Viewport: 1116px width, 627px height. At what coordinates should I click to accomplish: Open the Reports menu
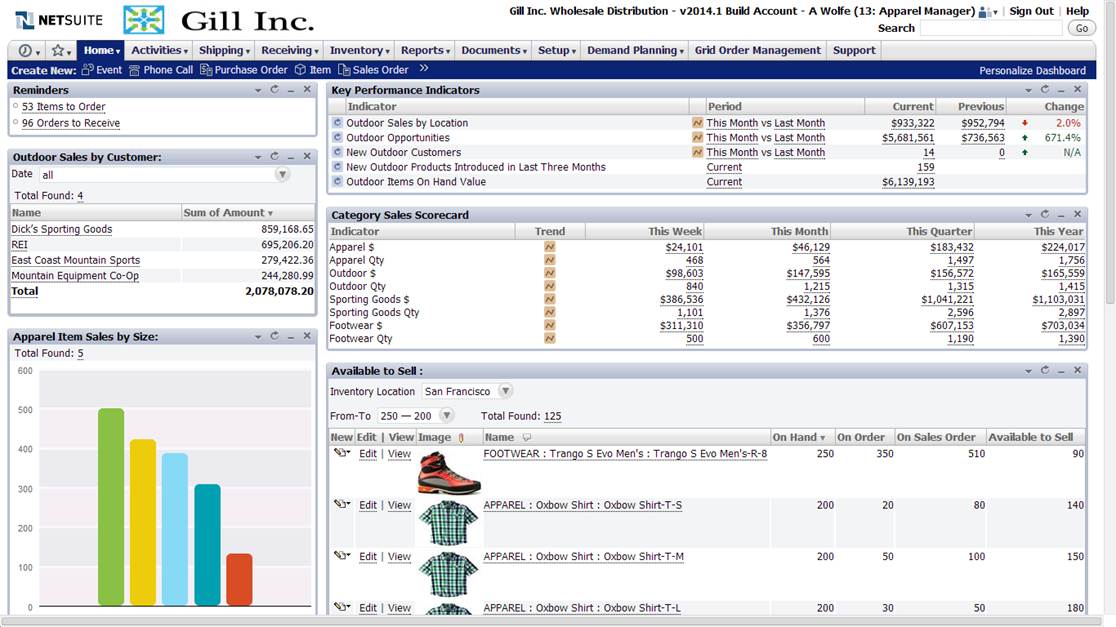tap(425, 51)
